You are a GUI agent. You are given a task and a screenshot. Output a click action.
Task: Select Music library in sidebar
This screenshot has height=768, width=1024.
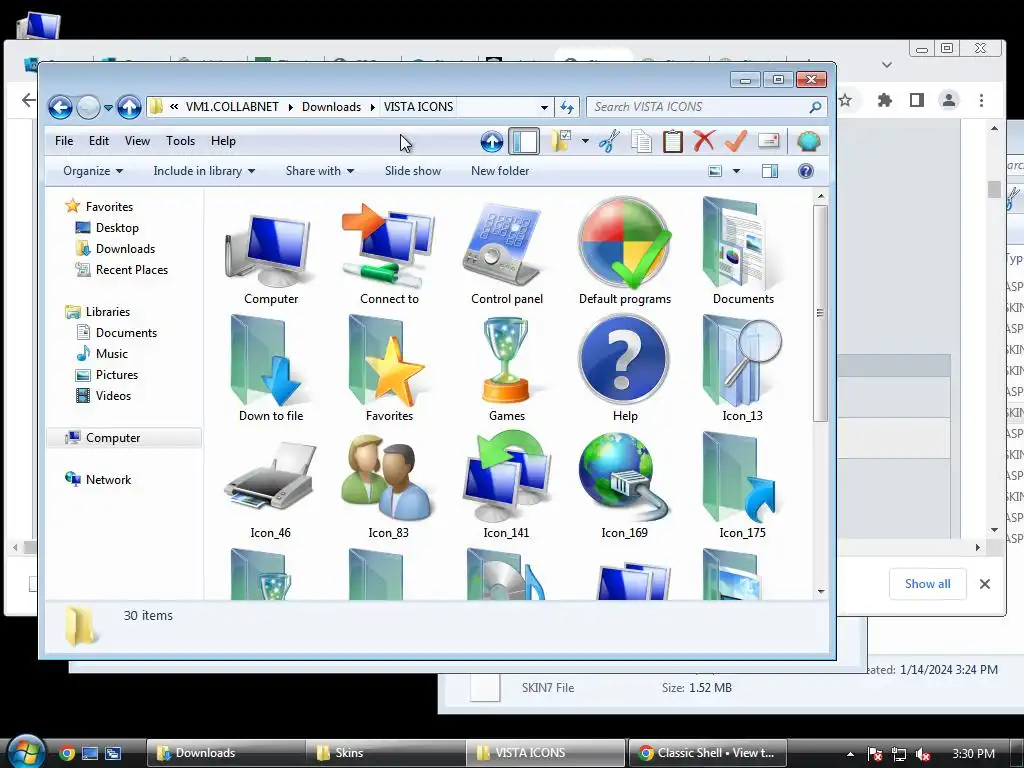click(x=112, y=354)
